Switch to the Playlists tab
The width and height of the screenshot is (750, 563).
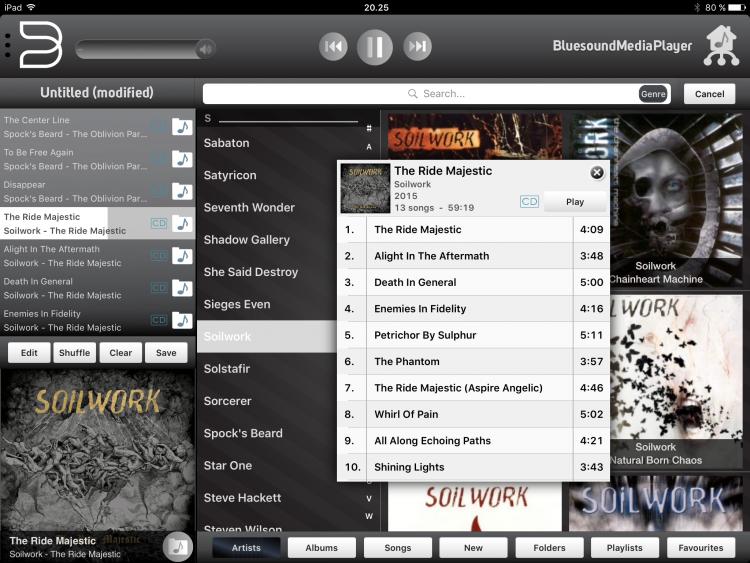[x=625, y=548]
